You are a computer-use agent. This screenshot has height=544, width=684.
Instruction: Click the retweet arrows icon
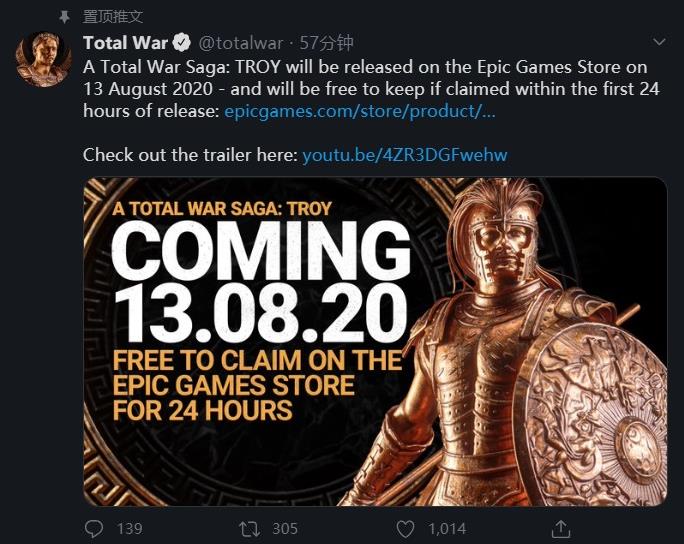coord(251,527)
